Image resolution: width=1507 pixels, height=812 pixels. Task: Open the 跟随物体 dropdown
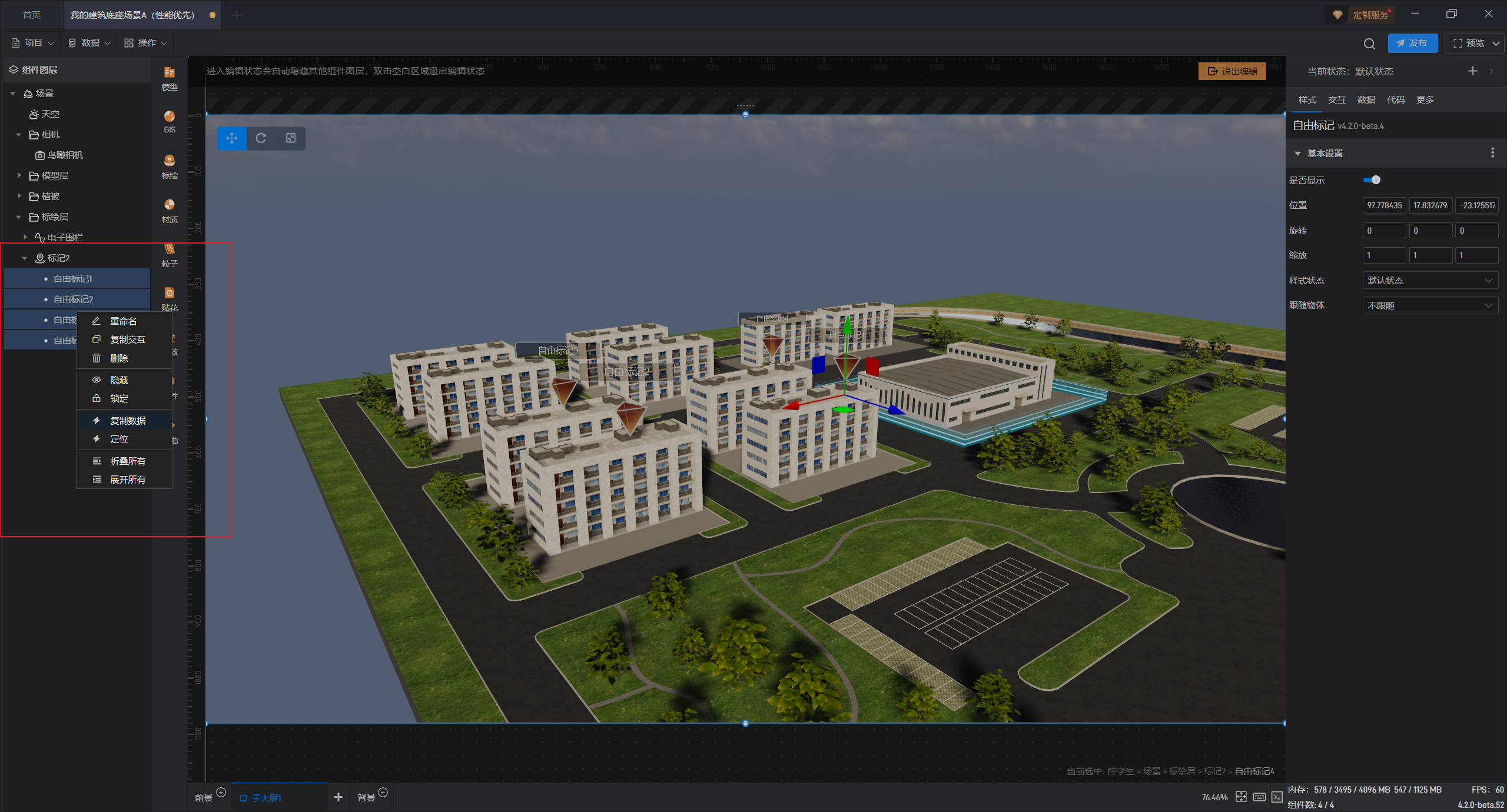1430,305
